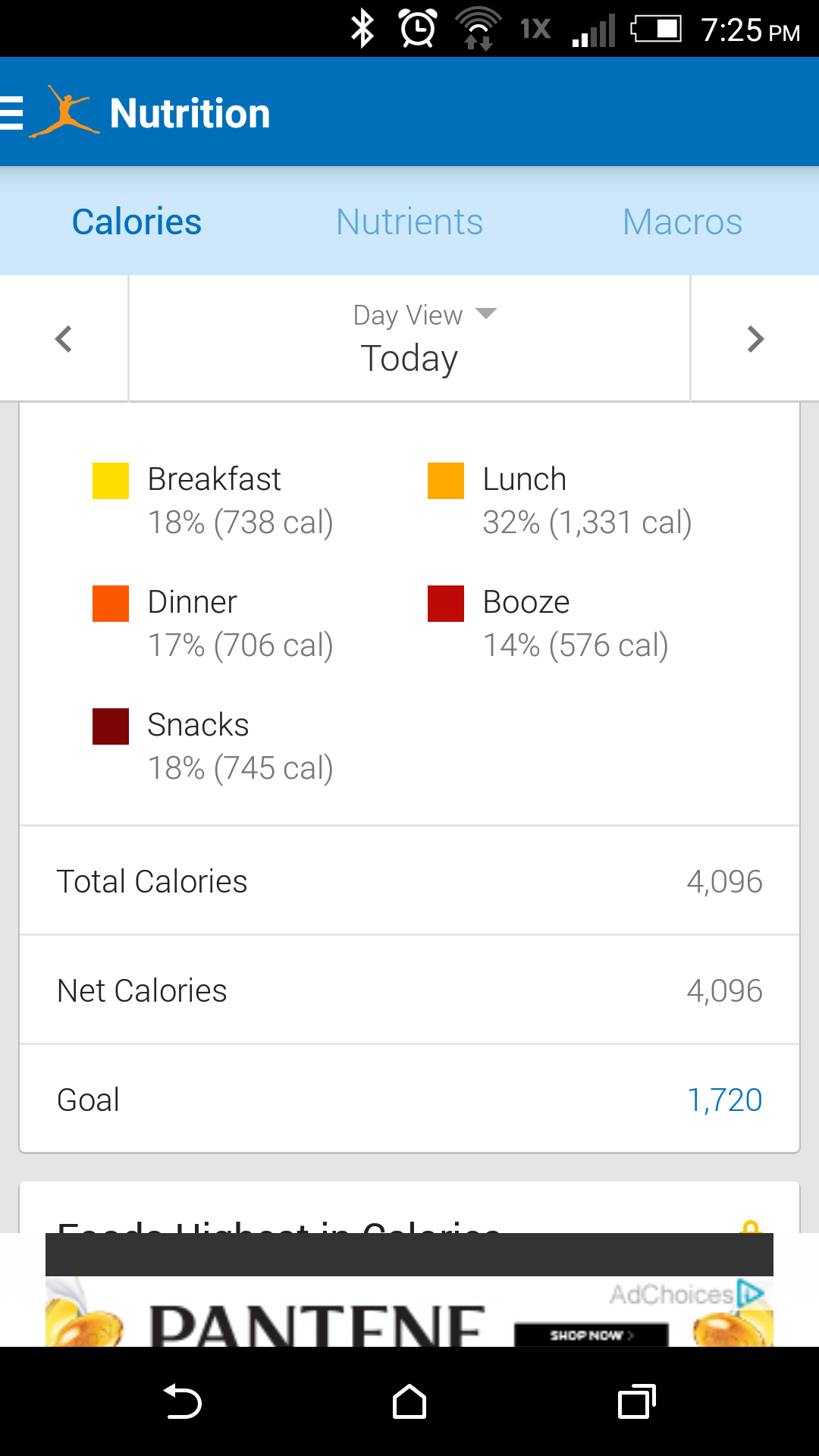Image resolution: width=819 pixels, height=1456 pixels.
Task: Switch to the Macros tab
Action: (x=682, y=222)
